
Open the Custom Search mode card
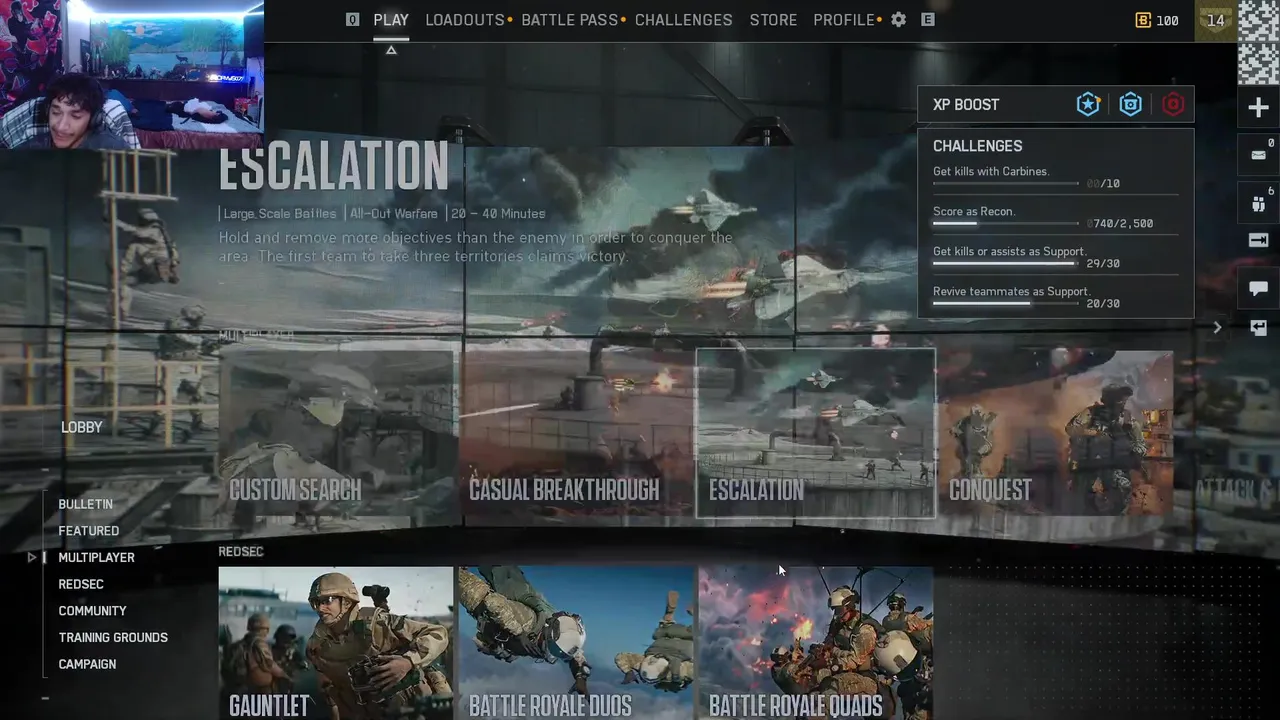[x=336, y=433]
